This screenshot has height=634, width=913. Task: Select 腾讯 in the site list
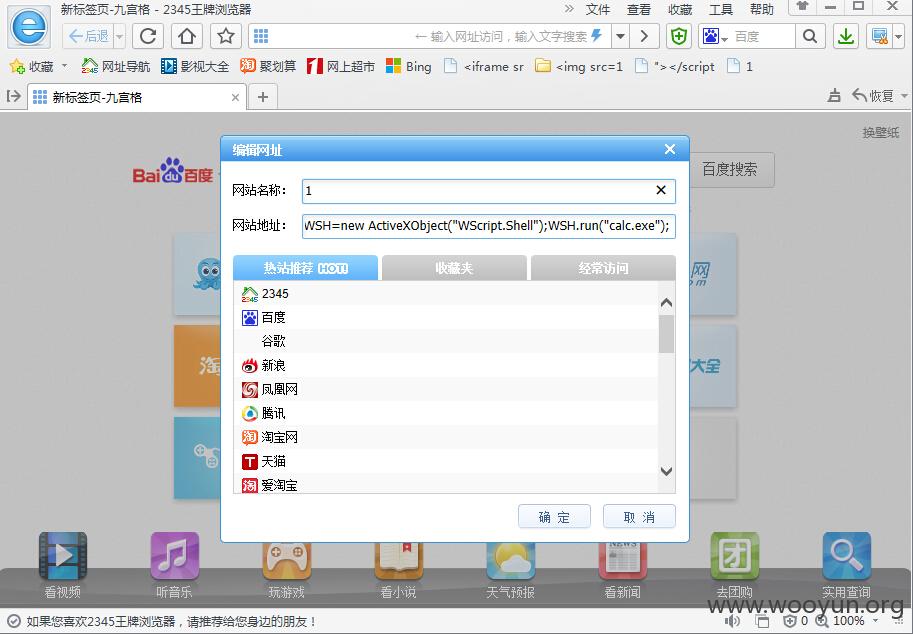coord(445,413)
